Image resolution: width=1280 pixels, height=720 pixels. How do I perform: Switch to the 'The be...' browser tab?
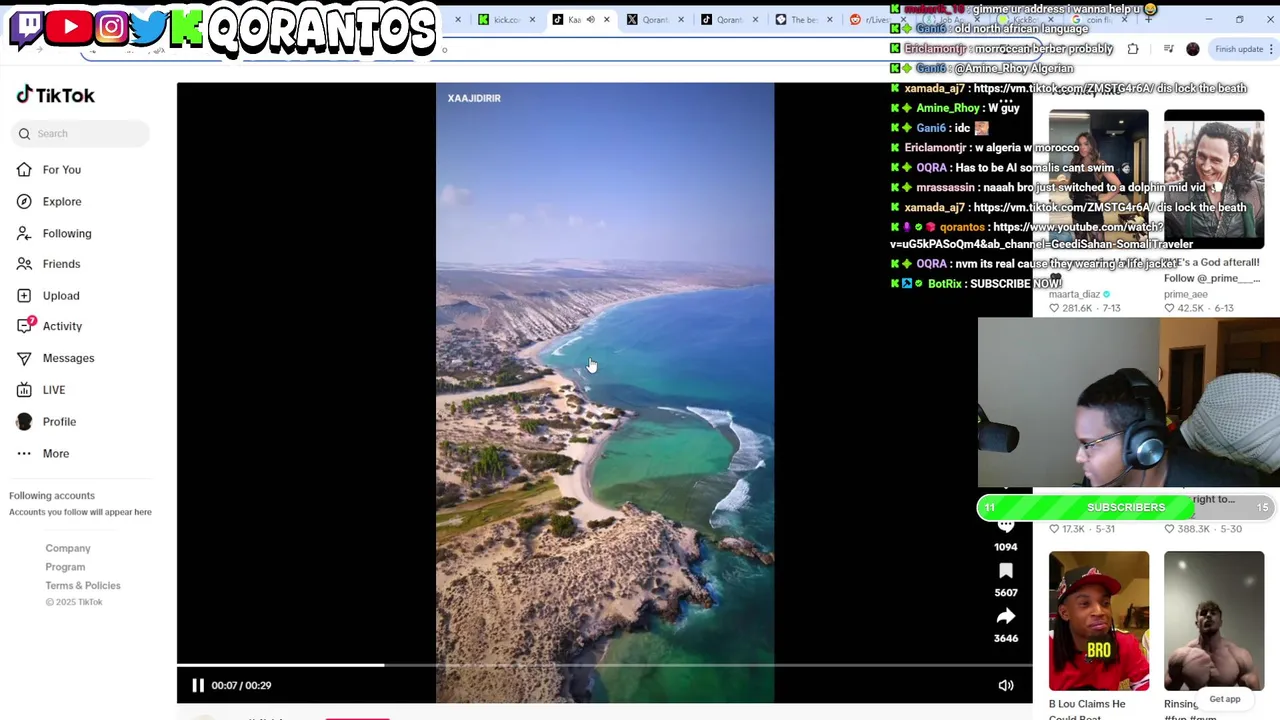pyautogui.click(x=804, y=20)
